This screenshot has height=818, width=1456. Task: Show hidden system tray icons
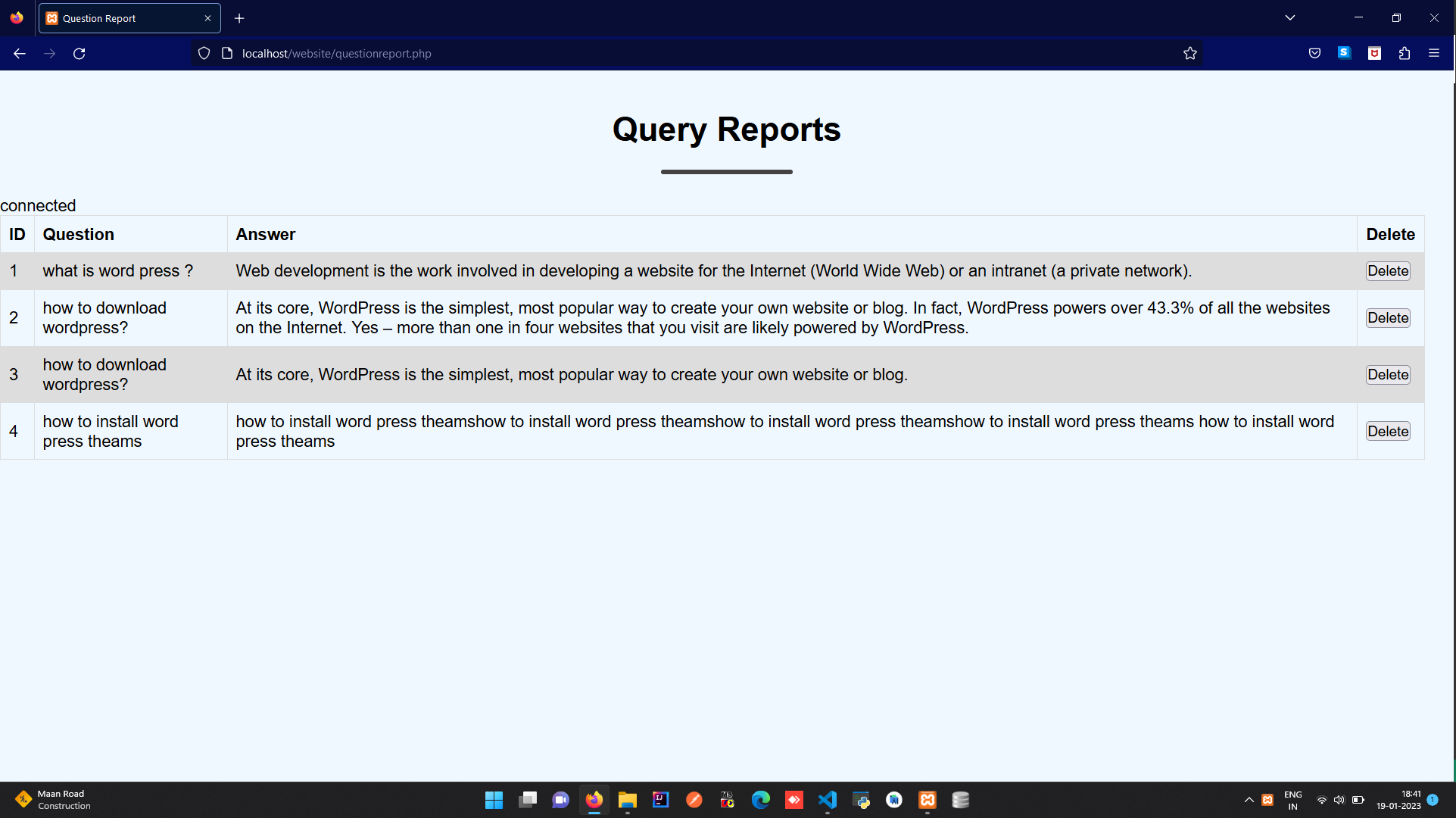click(x=1249, y=800)
